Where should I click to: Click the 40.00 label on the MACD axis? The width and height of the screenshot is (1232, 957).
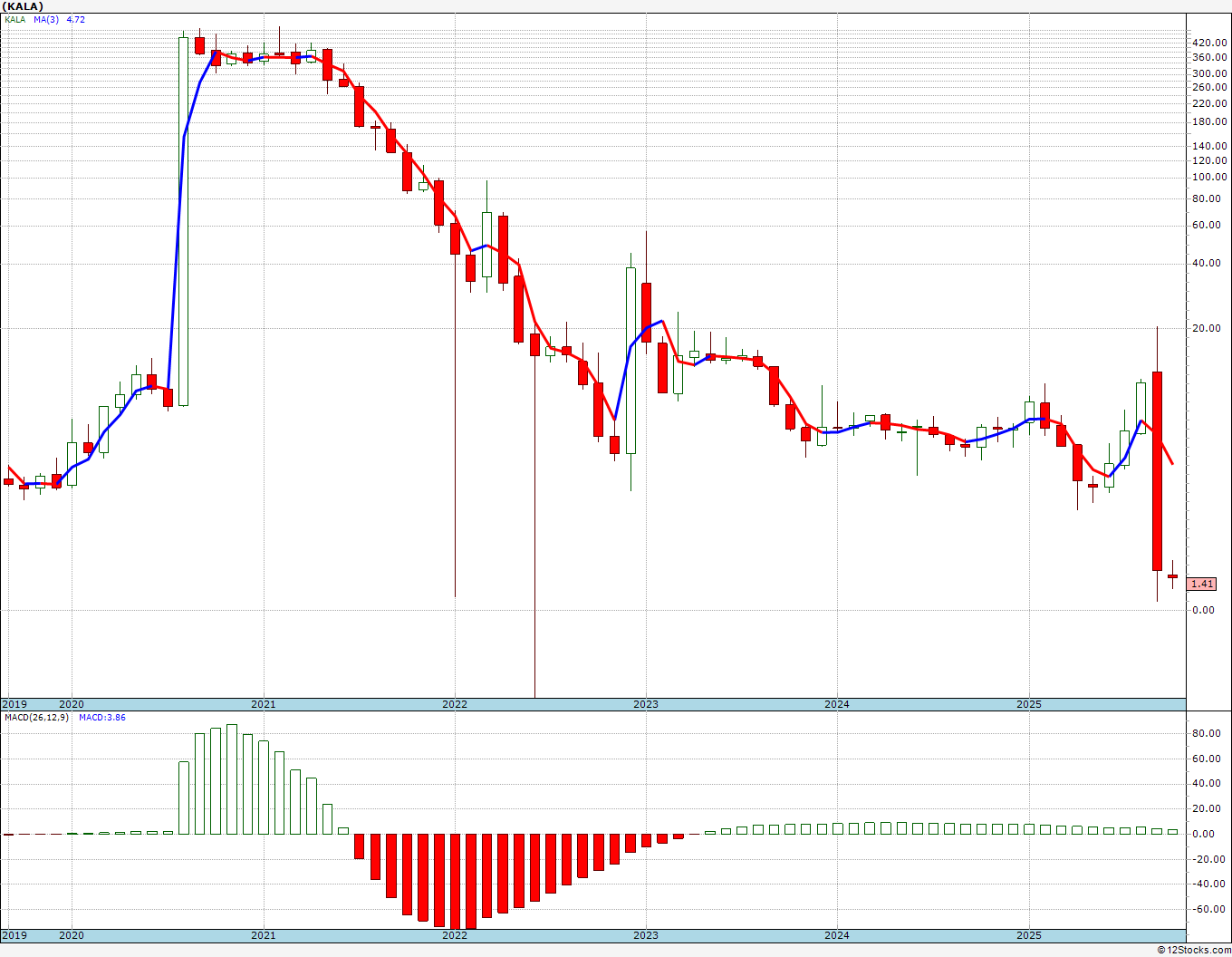[1208, 784]
